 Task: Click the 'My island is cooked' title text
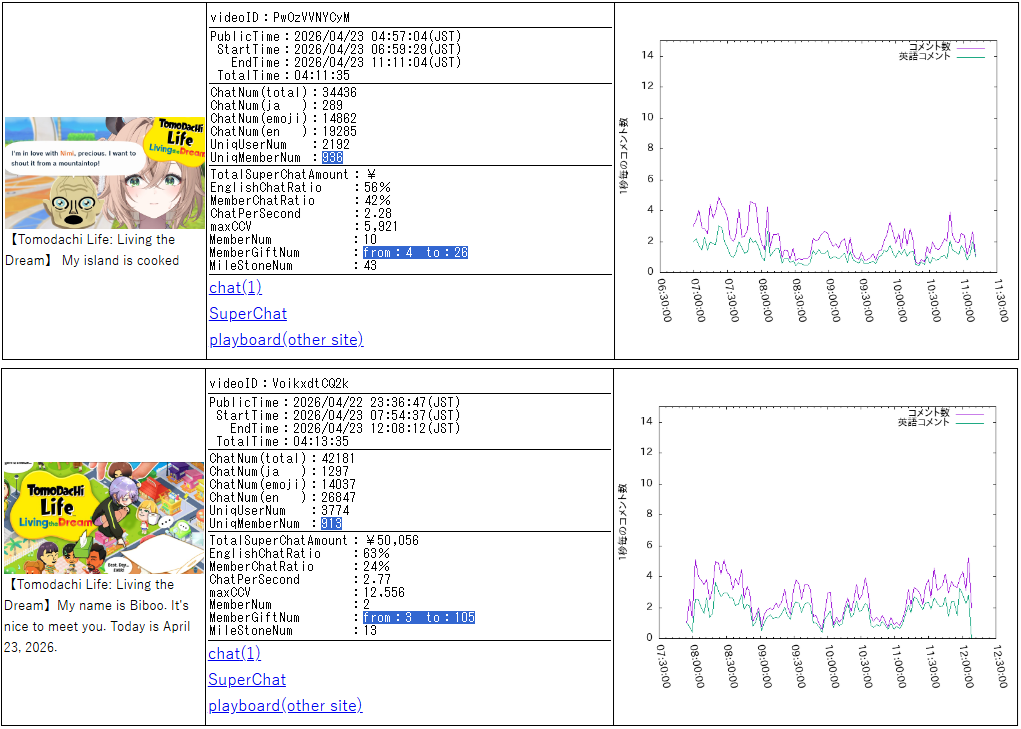point(120,260)
